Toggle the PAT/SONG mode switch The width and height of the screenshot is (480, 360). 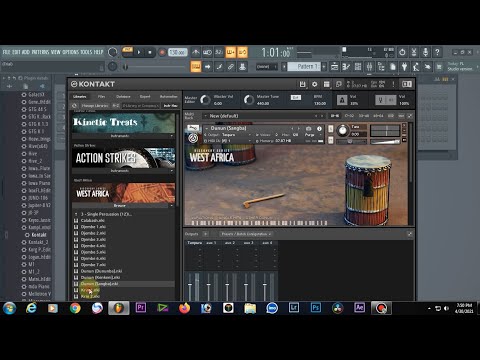[x=127, y=52]
